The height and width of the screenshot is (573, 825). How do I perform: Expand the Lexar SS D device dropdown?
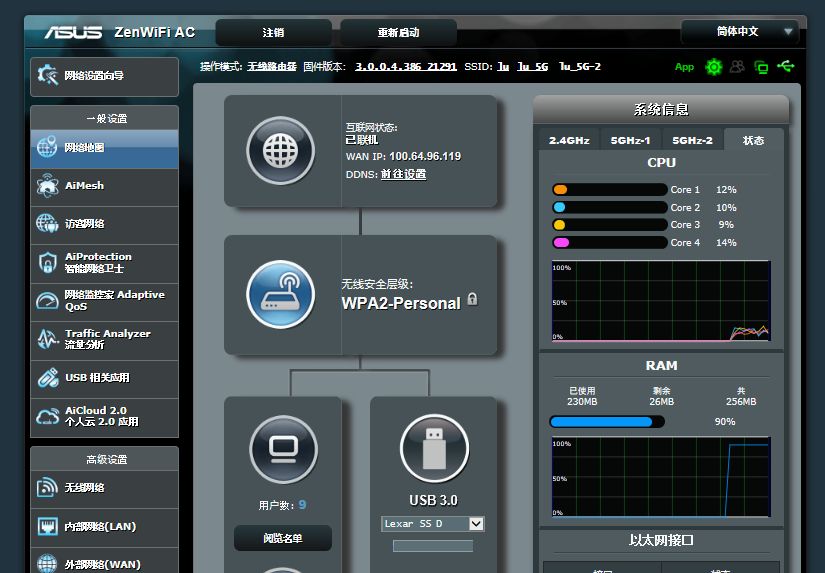point(476,524)
